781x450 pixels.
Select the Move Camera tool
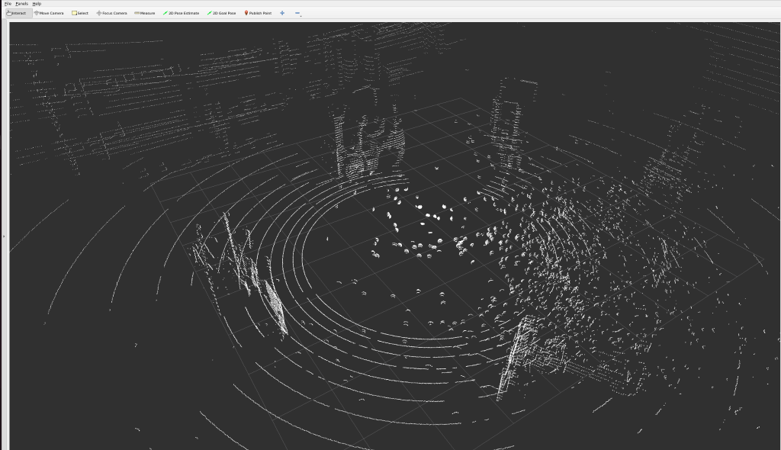point(49,13)
